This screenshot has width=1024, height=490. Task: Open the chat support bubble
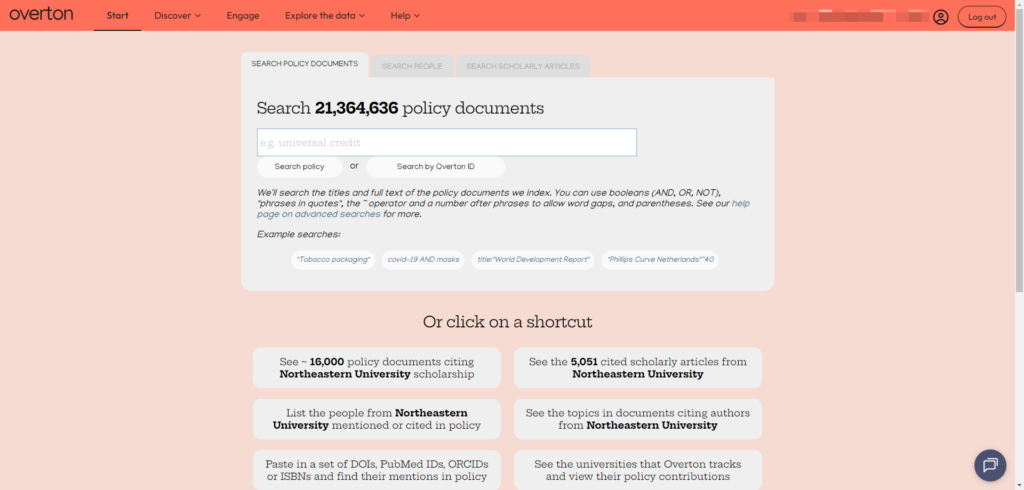(990, 465)
